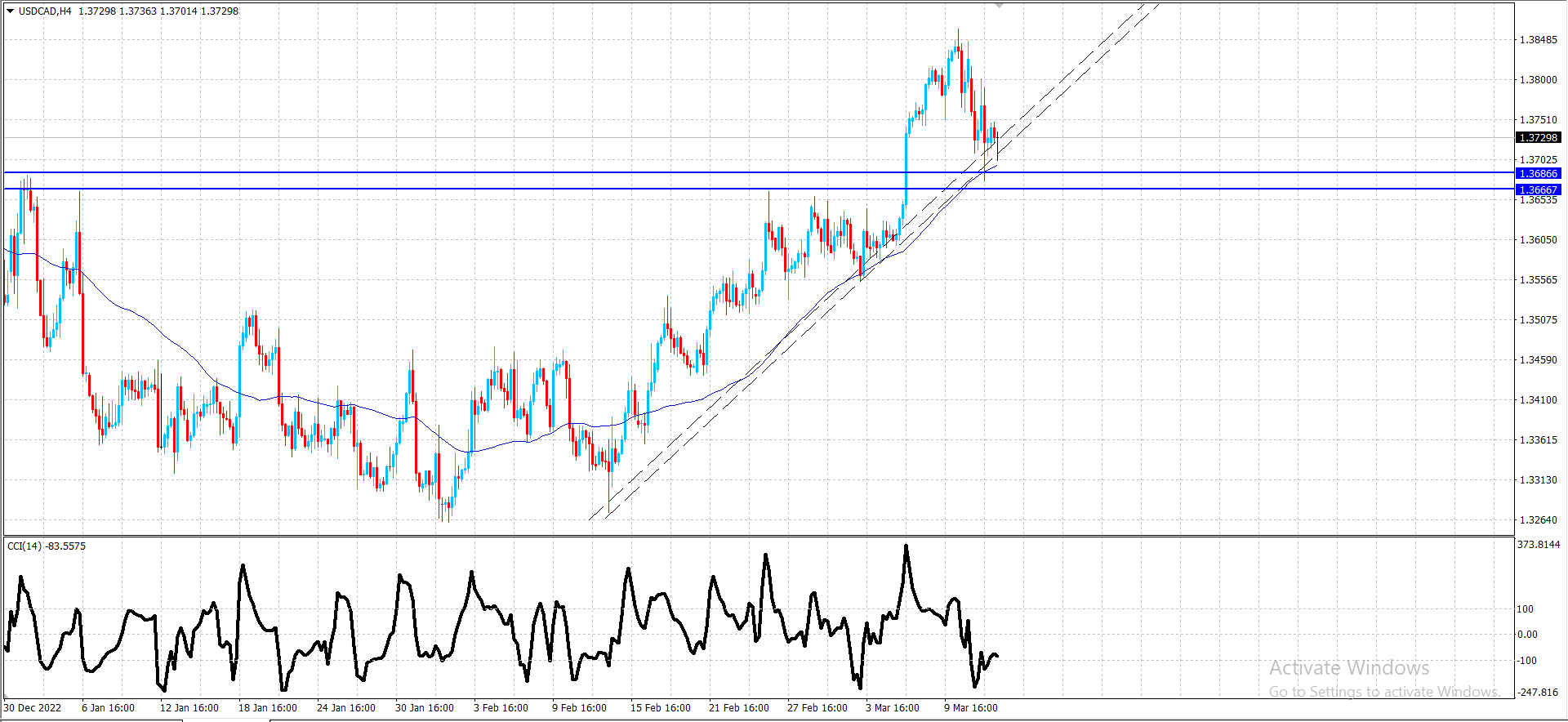The image size is (1568, 722).
Task: Click the 24 Jan 16:00 time label
Action: (x=346, y=708)
